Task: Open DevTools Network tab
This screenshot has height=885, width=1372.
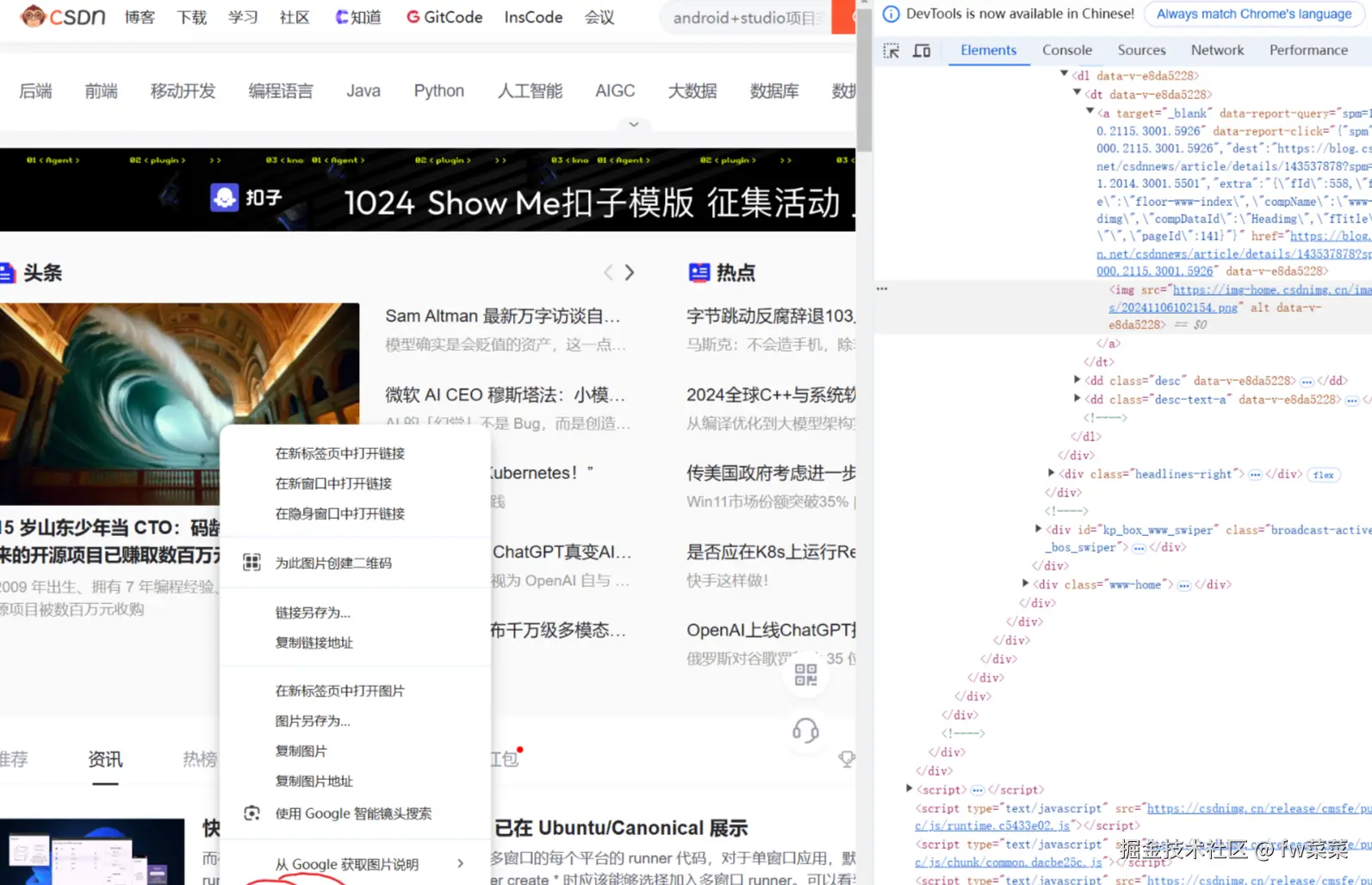Action: 1217,50
